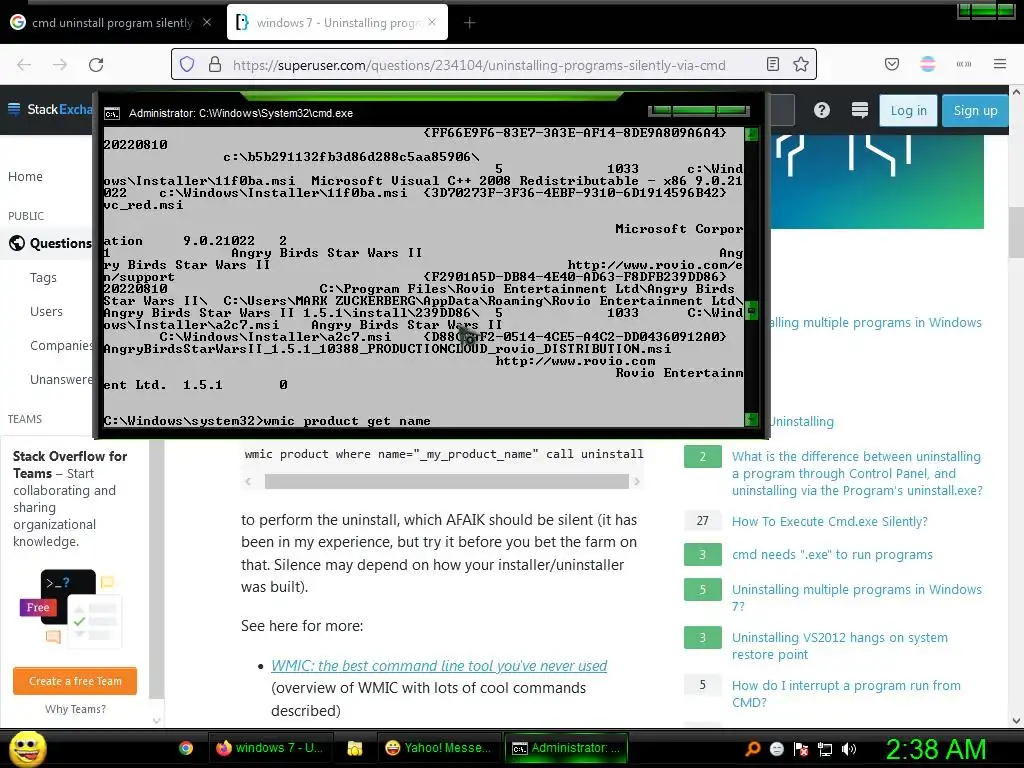This screenshot has height=768, width=1024.
Task: Click the 2:38 AM clock
Action: tap(935, 749)
